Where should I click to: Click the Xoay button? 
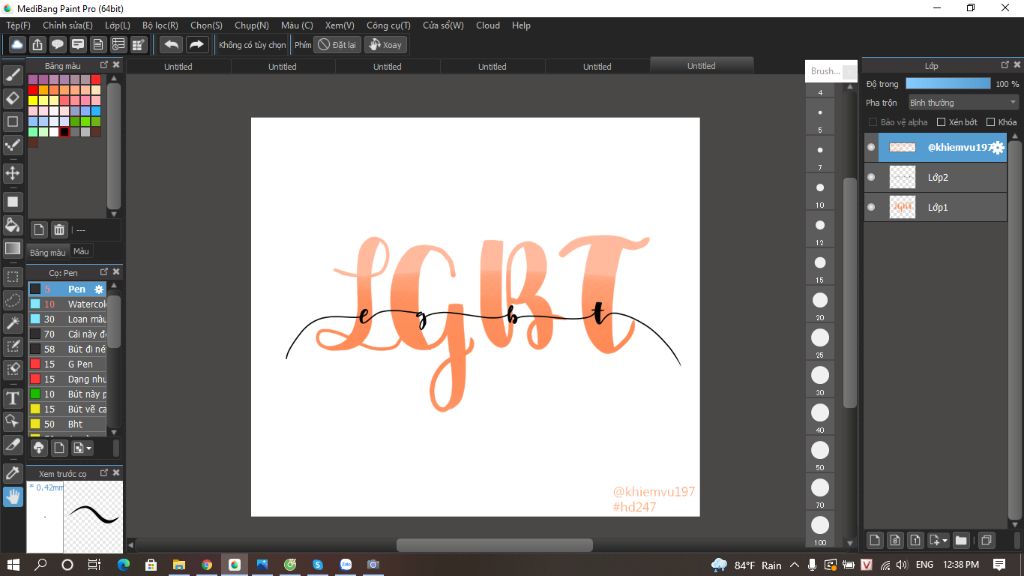(385, 44)
